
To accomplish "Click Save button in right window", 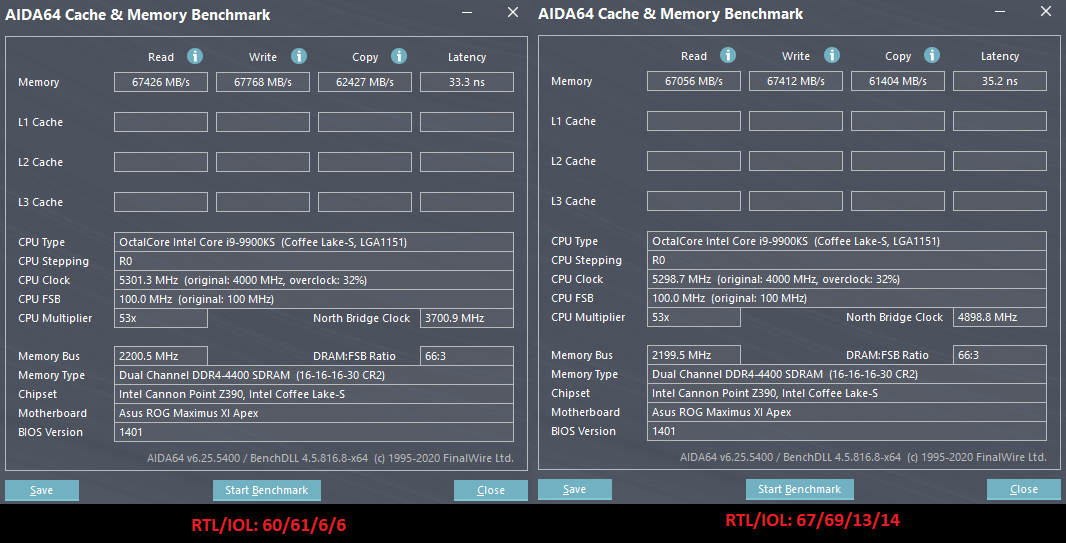I will coord(574,489).
